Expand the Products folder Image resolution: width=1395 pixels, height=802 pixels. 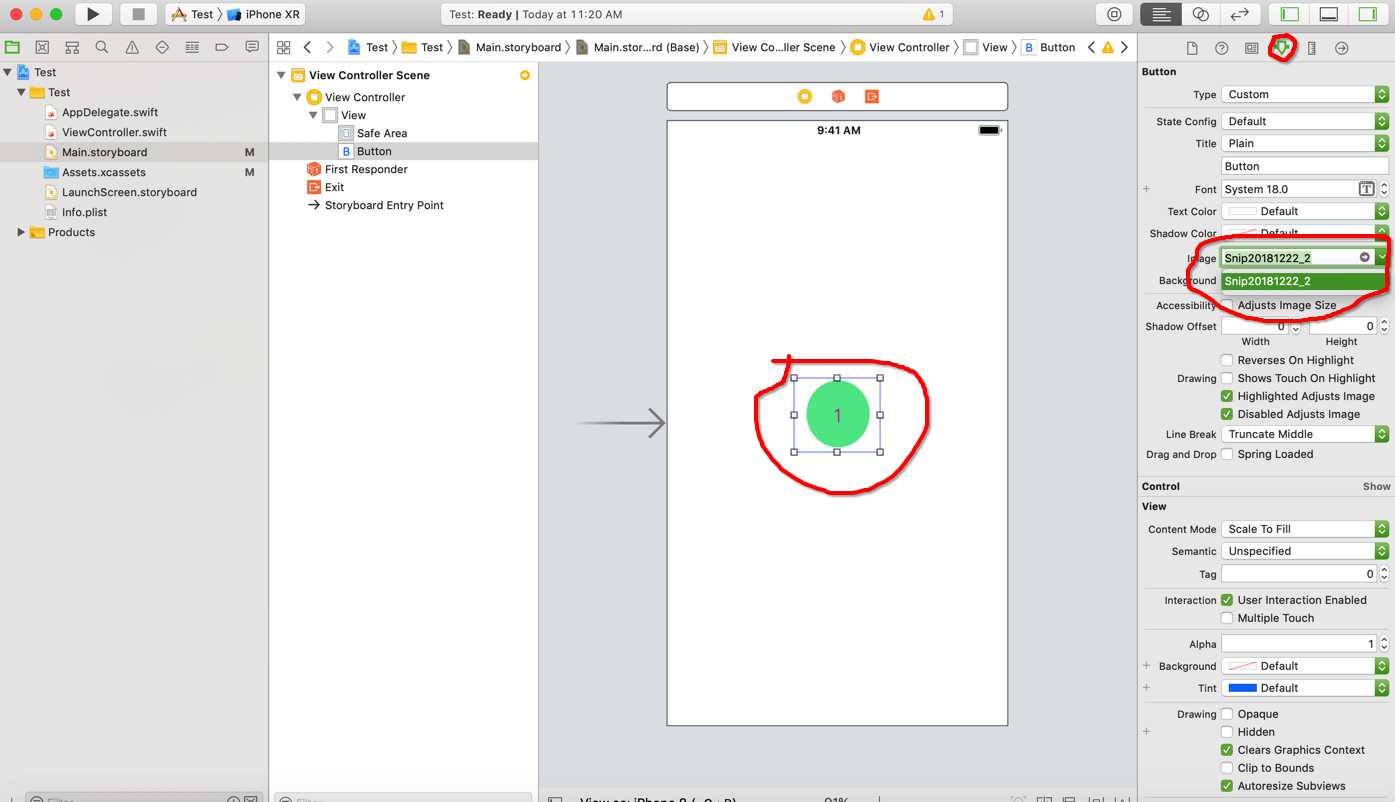[x=21, y=232]
